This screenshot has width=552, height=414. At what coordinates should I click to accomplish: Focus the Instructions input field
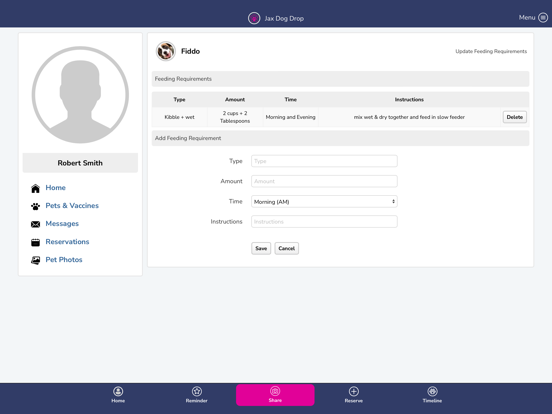[324, 222]
